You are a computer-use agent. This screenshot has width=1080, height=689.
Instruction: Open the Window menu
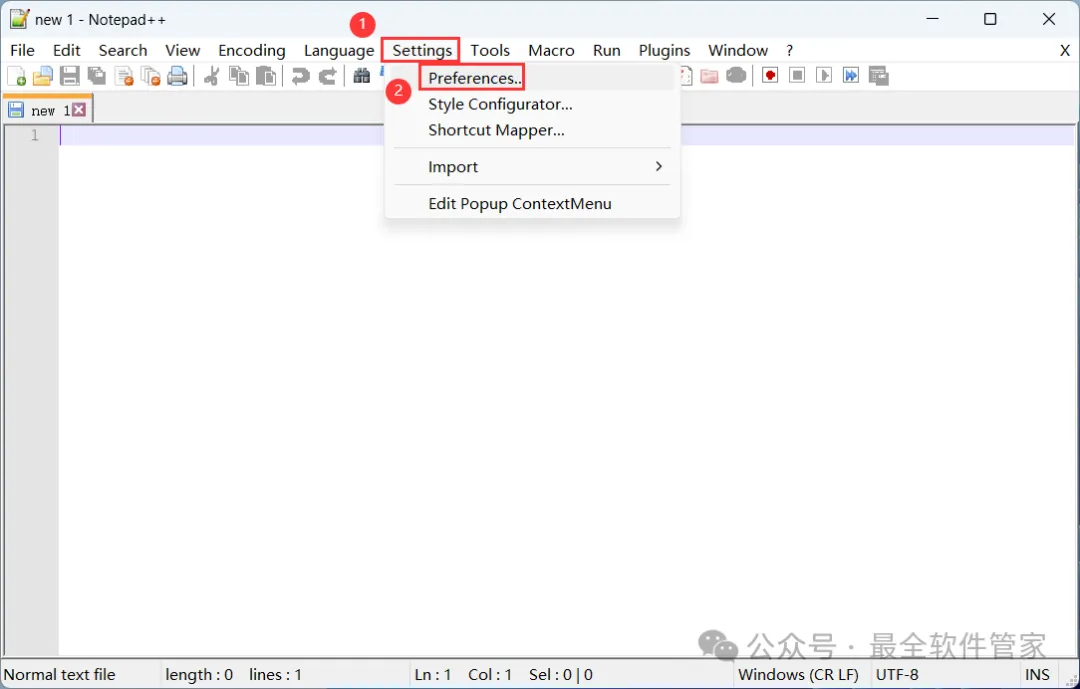coord(738,50)
